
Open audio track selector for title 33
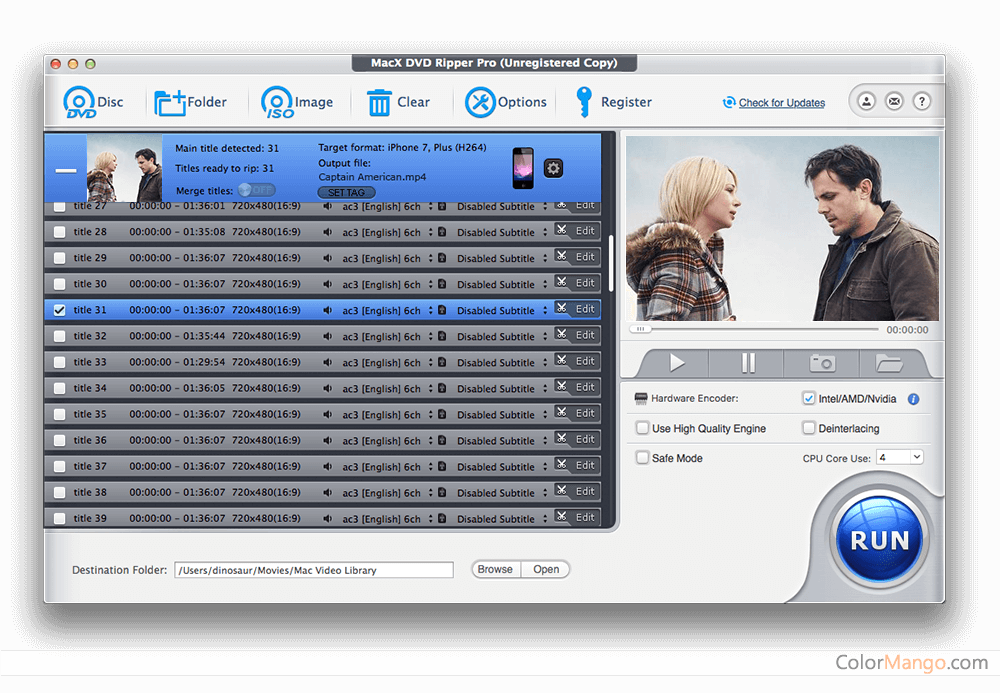387,362
